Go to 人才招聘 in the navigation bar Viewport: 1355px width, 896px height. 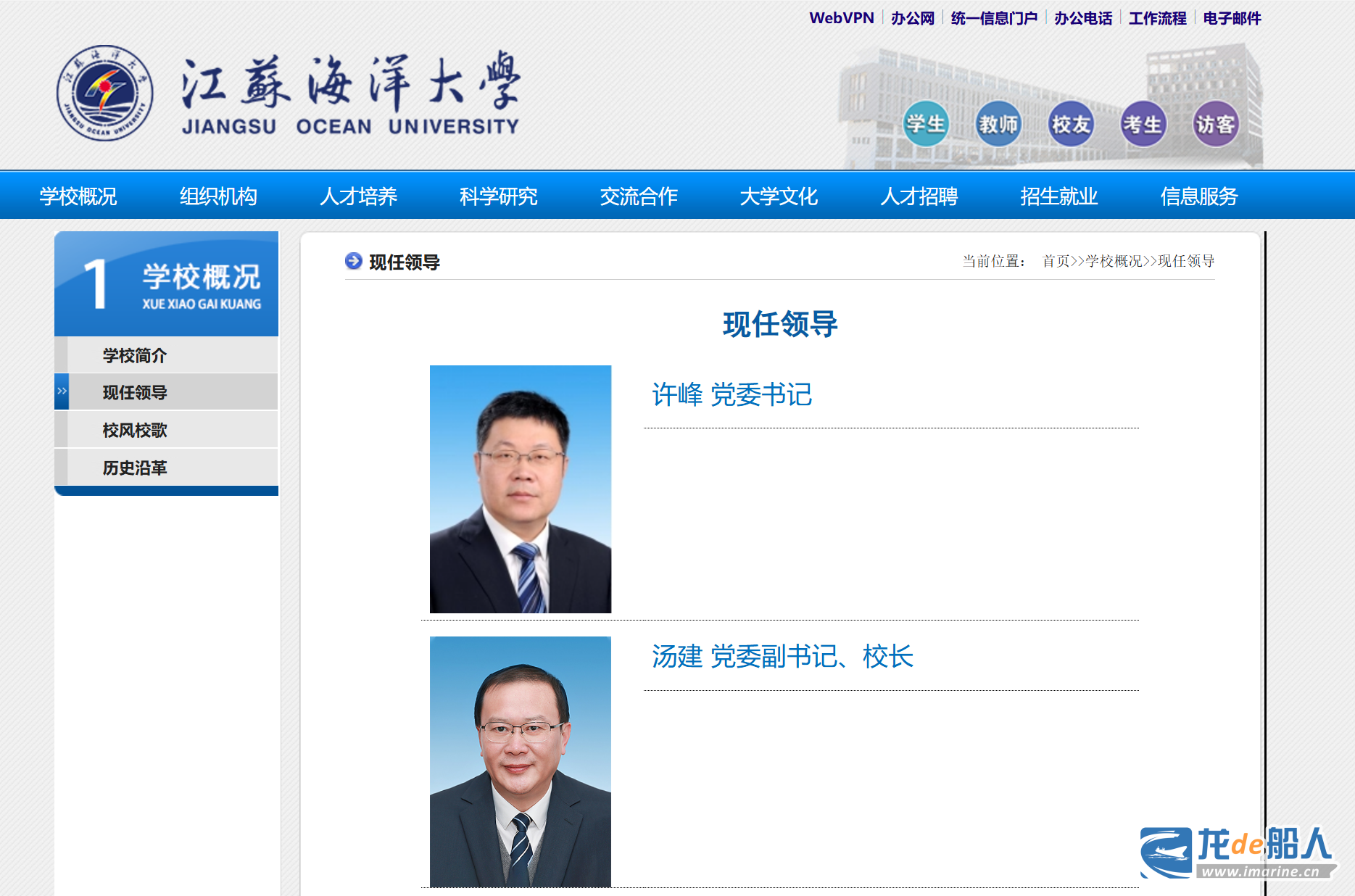click(919, 196)
